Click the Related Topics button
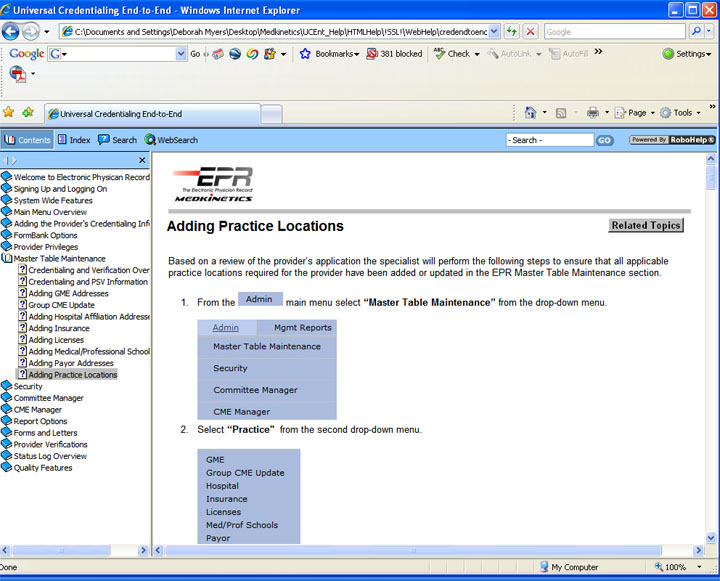Viewport: 720px width, 581px height. (646, 226)
